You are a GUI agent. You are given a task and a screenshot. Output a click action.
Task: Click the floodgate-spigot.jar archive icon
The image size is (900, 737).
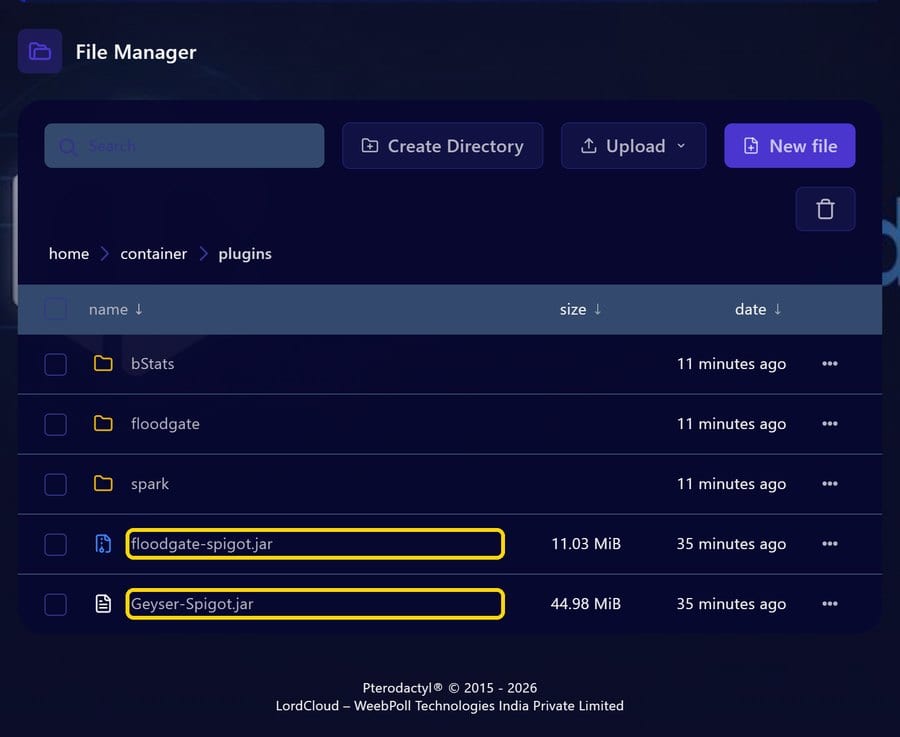coord(103,544)
